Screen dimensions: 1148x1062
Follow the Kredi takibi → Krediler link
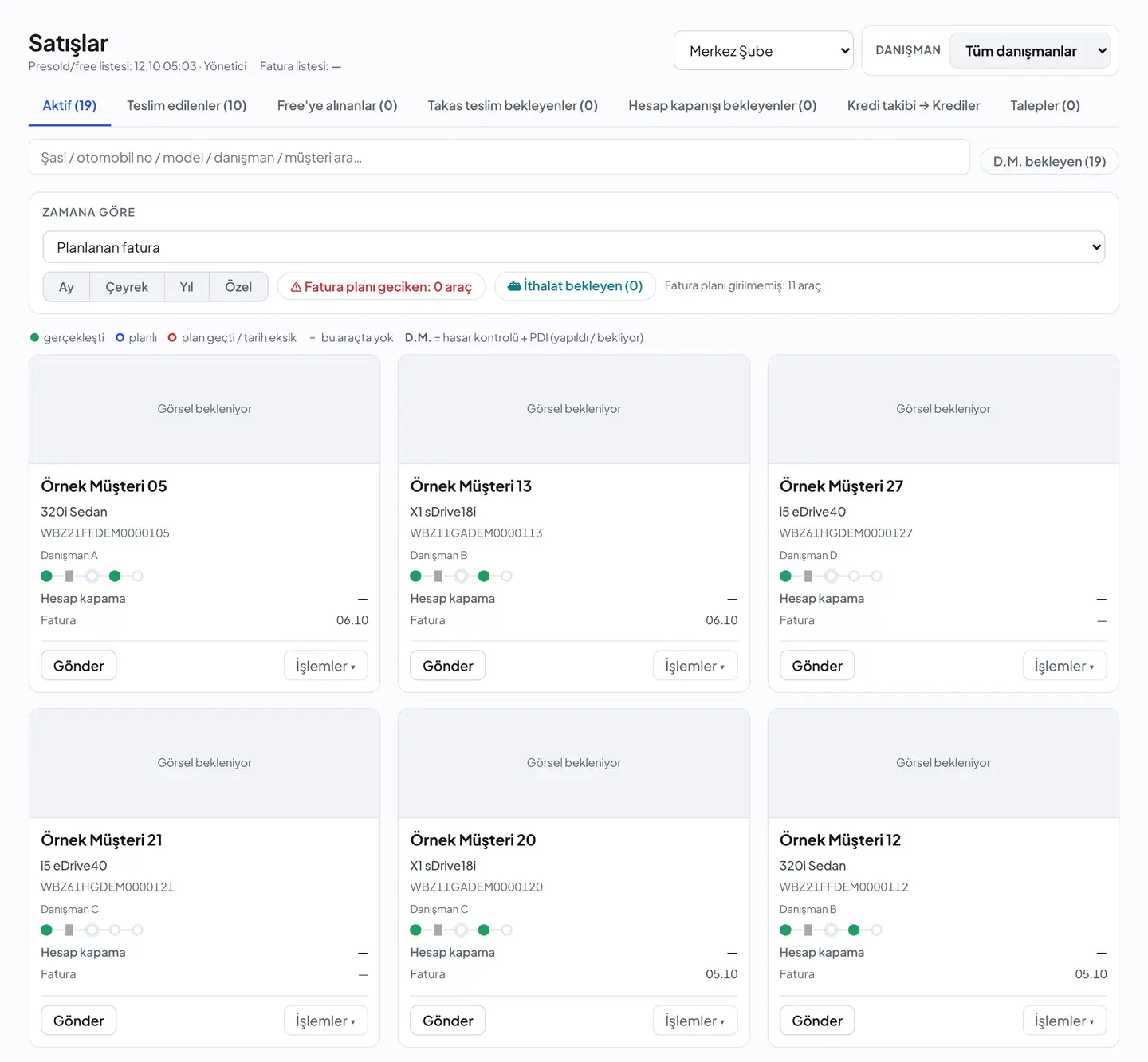[914, 106]
